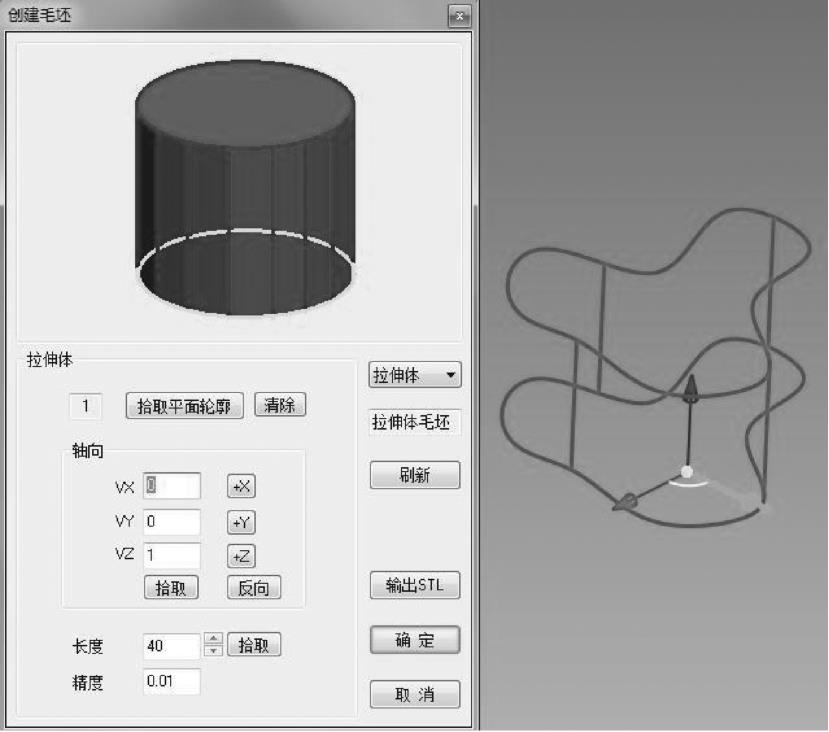The width and height of the screenshot is (829, 732).
Task: Click the vertical Z axis arrow in viewport
Action: (x=690, y=390)
